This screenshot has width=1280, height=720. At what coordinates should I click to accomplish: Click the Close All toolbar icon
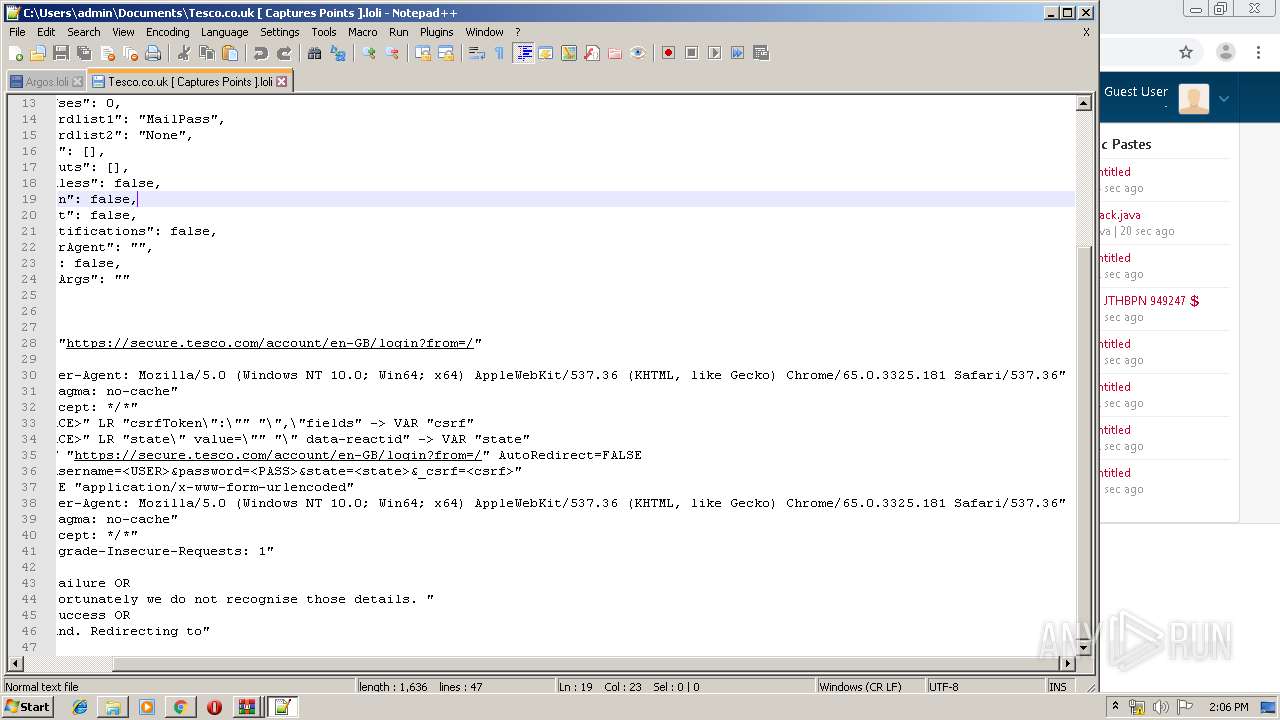pos(130,53)
